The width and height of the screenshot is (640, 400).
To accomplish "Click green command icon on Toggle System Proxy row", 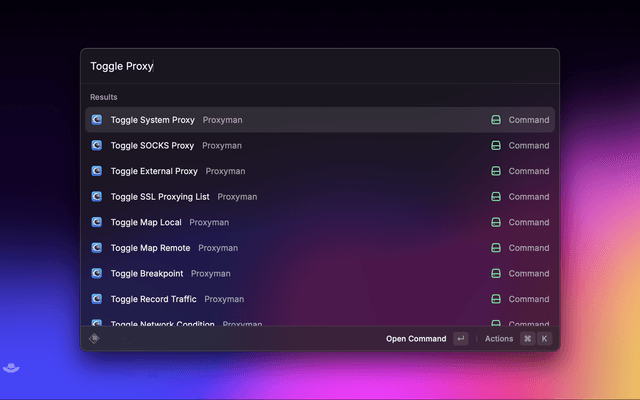I will [495, 120].
